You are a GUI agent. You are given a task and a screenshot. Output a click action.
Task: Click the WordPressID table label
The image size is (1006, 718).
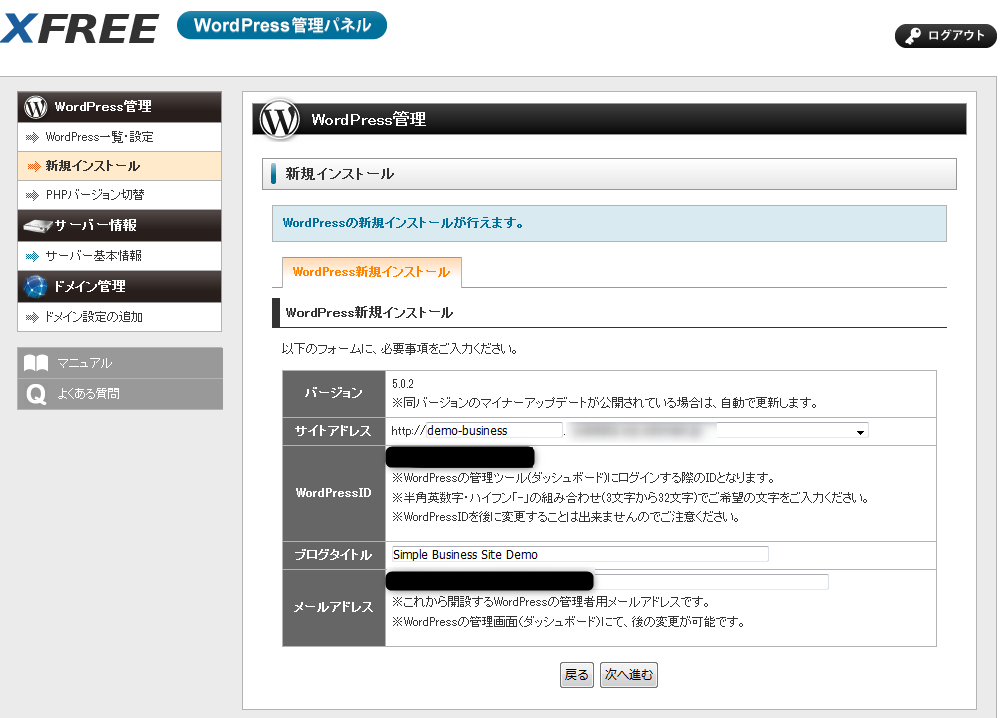click(x=334, y=493)
